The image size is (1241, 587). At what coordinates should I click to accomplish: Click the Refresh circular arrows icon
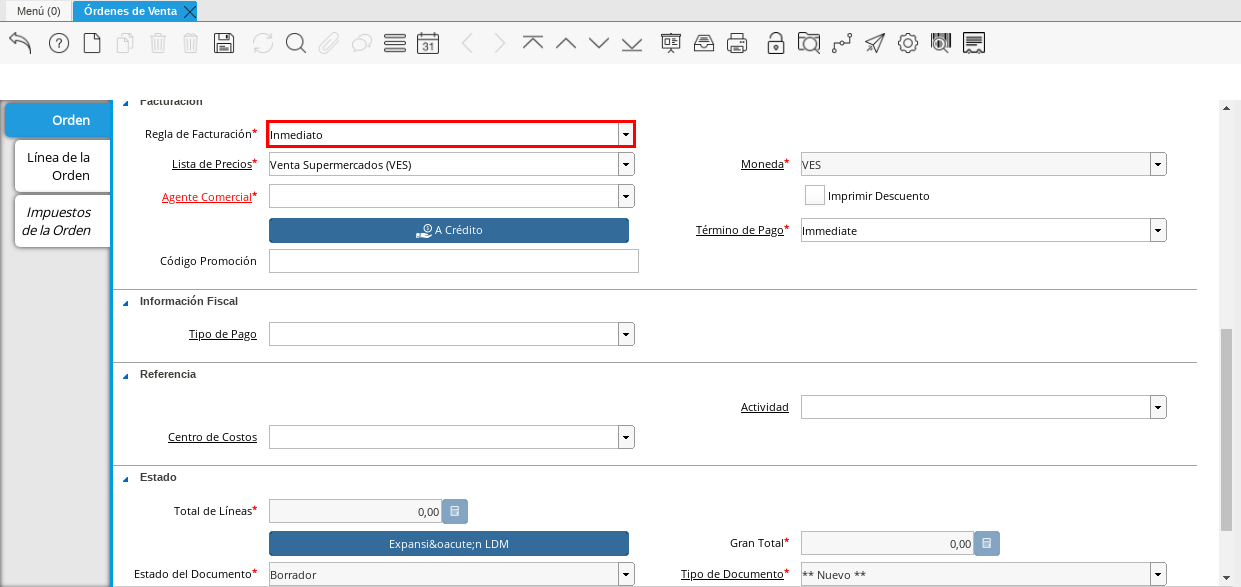click(263, 43)
